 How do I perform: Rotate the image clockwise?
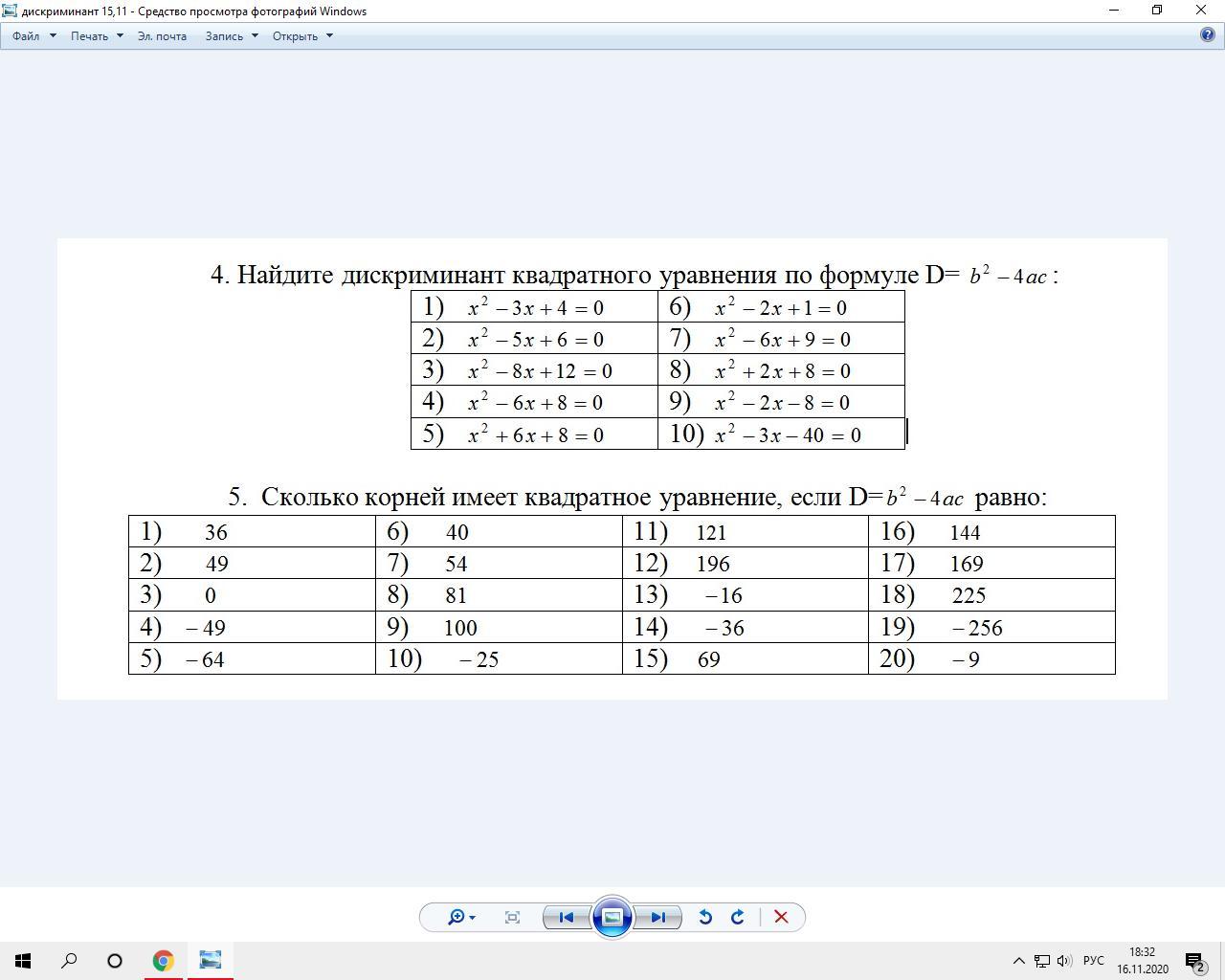[x=738, y=917]
